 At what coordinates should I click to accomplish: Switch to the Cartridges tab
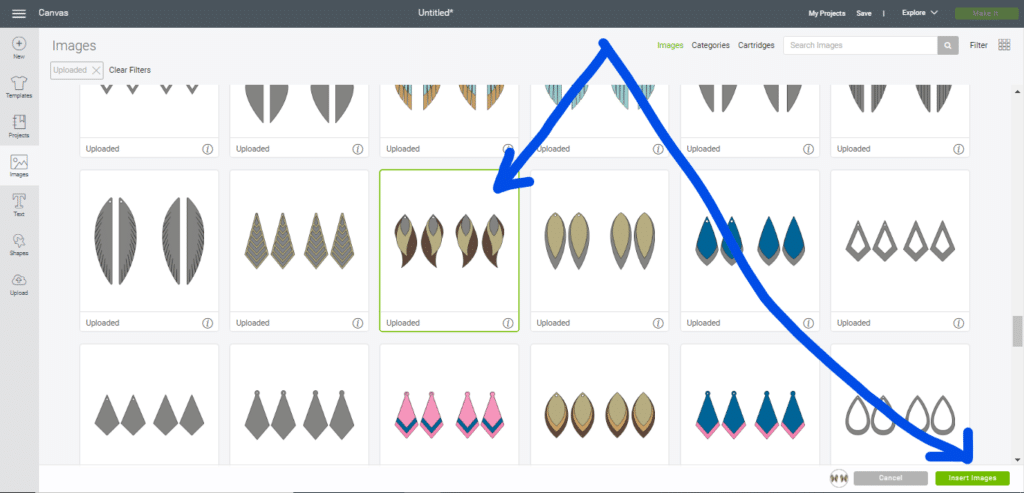[x=756, y=45]
